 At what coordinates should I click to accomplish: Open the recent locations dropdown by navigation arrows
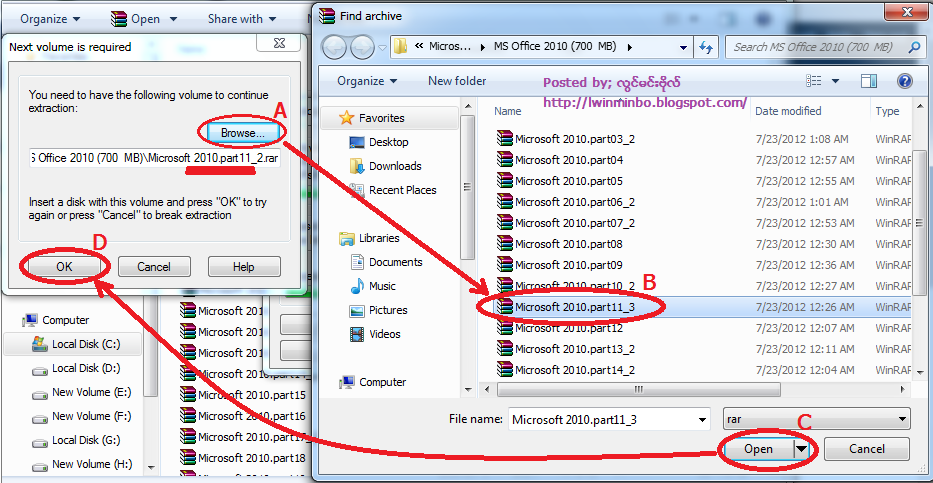tap(382, 47)
